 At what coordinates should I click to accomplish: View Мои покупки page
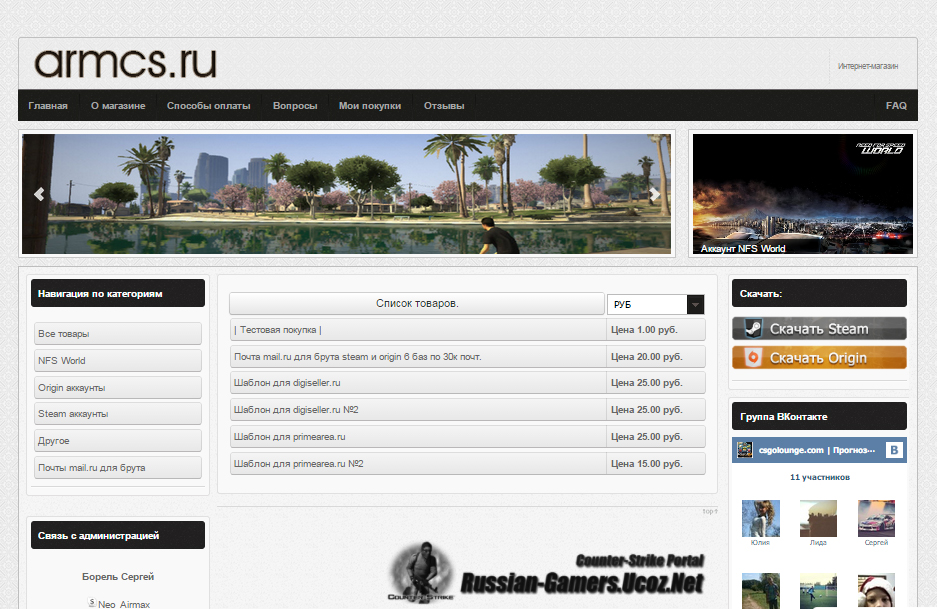[370, 106]
